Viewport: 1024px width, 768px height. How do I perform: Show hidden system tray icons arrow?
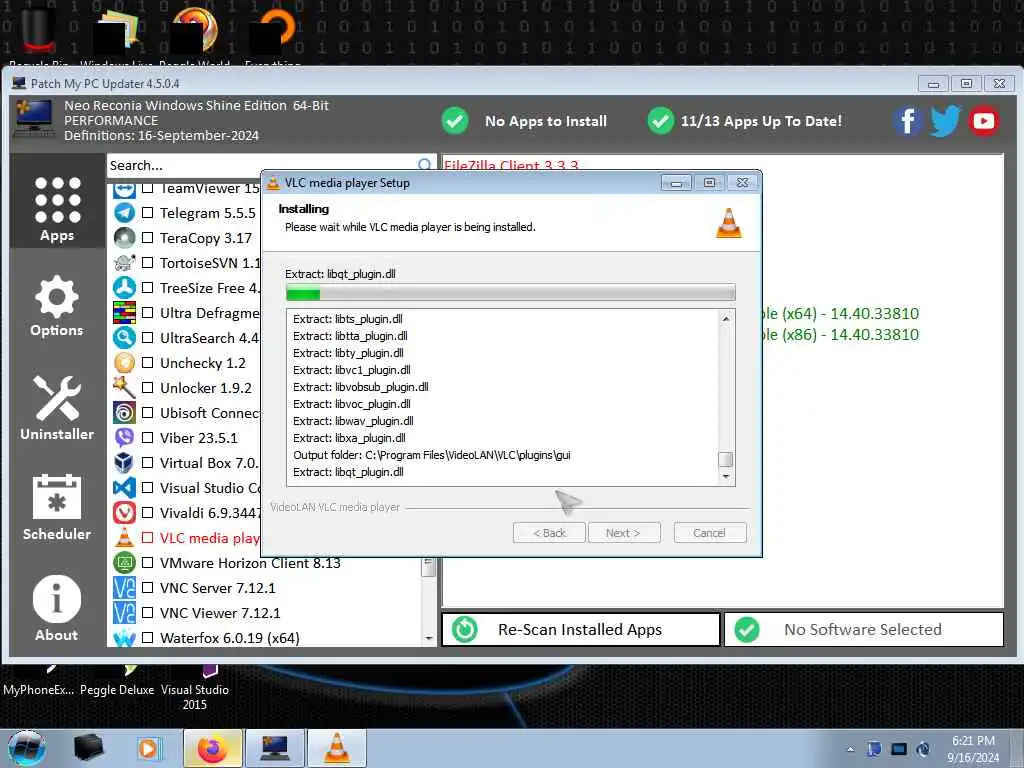coord(850,750)
